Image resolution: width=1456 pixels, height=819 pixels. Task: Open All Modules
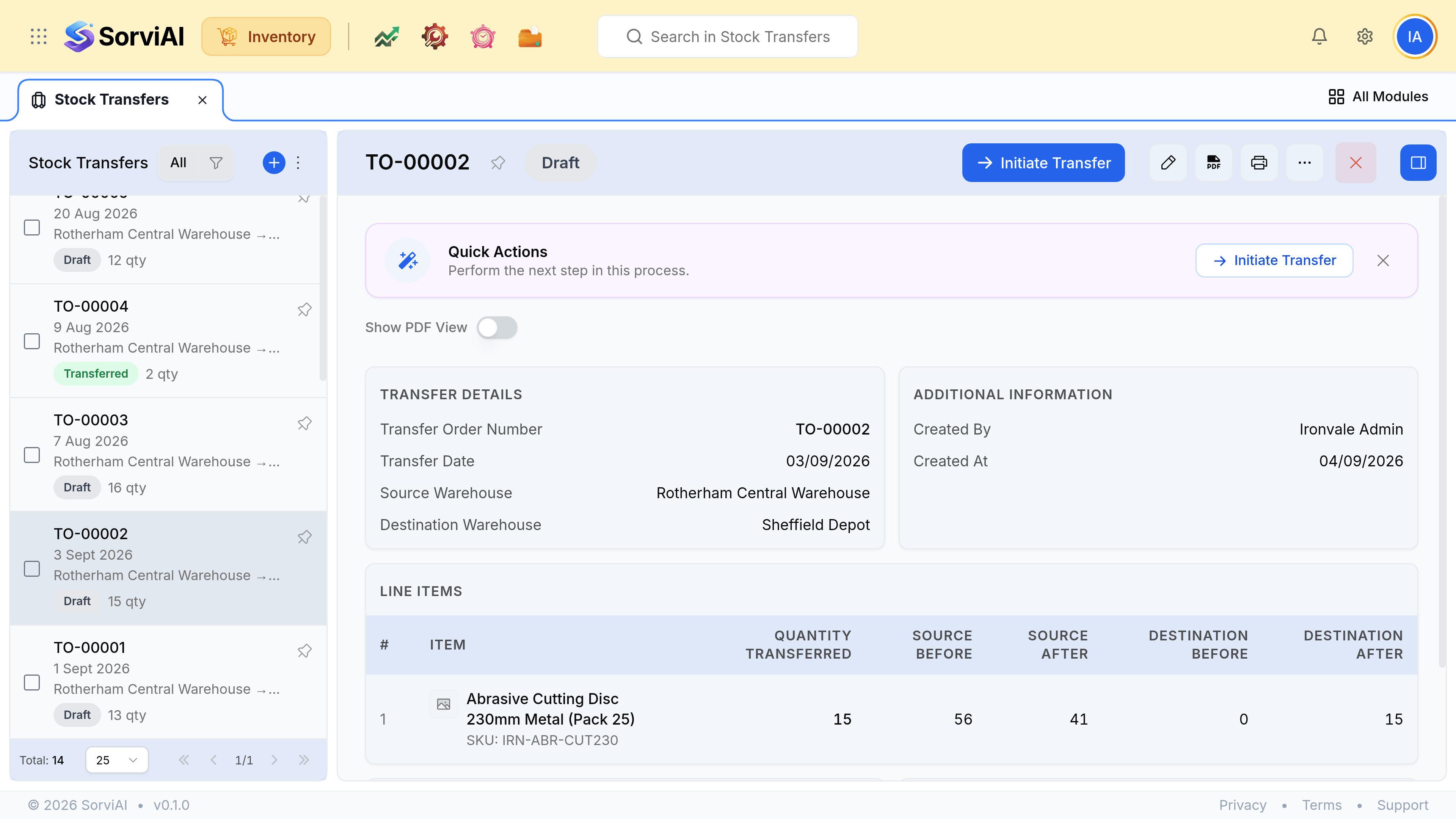point(1378,97)
